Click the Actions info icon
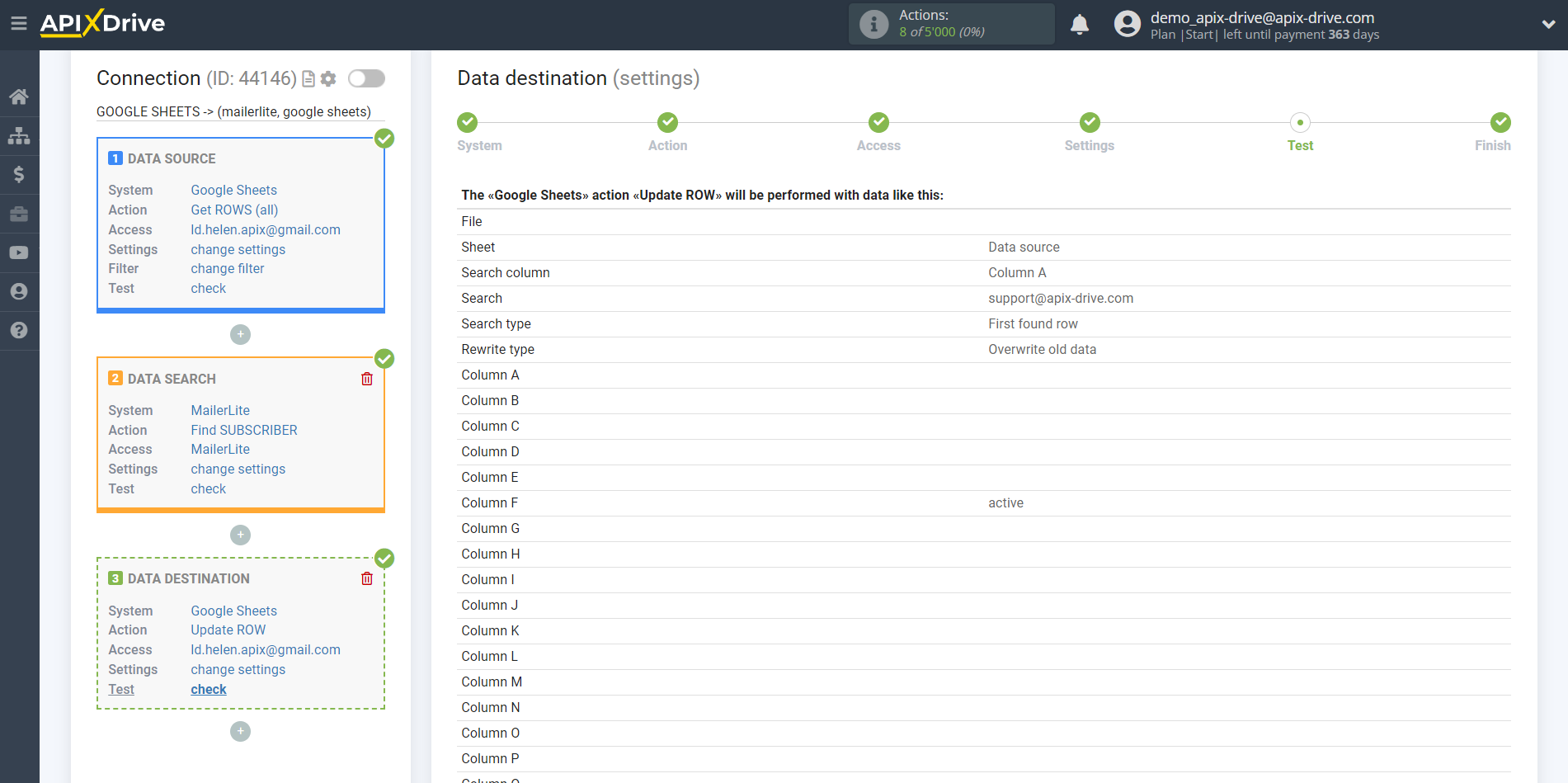The height and width of the screenshot is (783, 1568). (873, 24)
